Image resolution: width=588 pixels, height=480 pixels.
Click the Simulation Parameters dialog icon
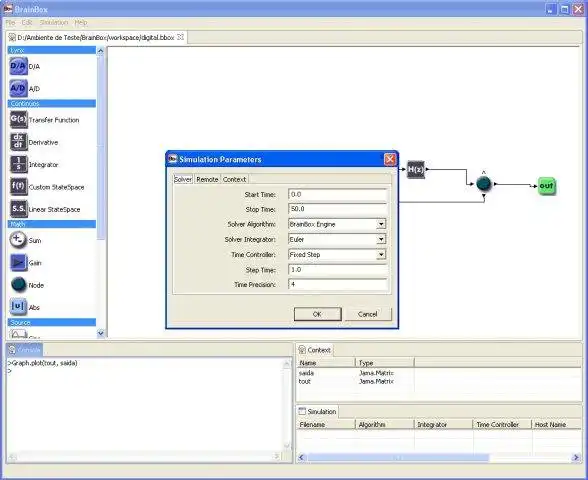172,159
